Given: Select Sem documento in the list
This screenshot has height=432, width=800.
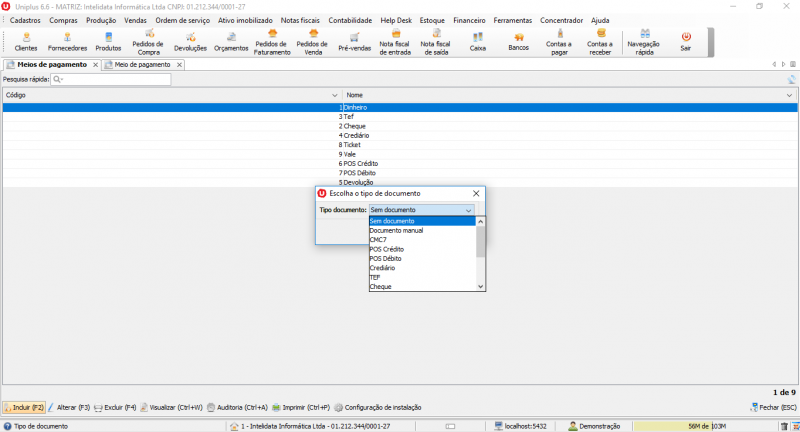Looking at the screenshot, I should click(422, 221).
